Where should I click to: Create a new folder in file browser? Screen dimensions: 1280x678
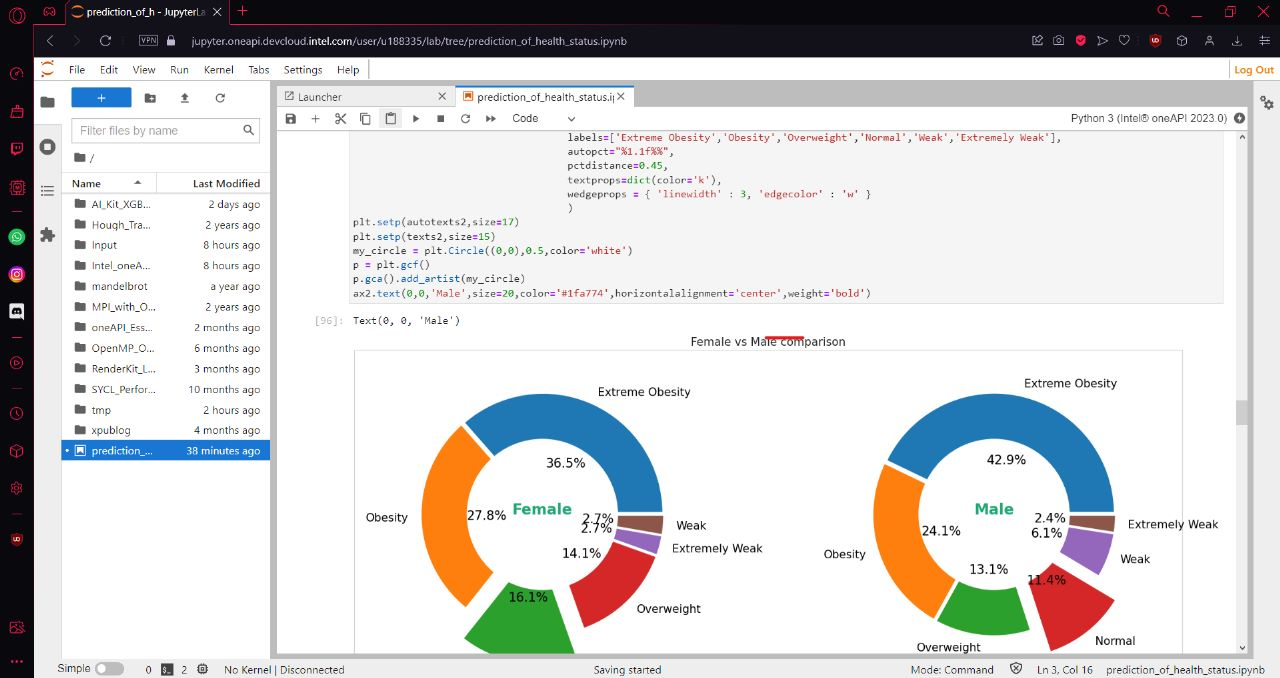point(150,98)
